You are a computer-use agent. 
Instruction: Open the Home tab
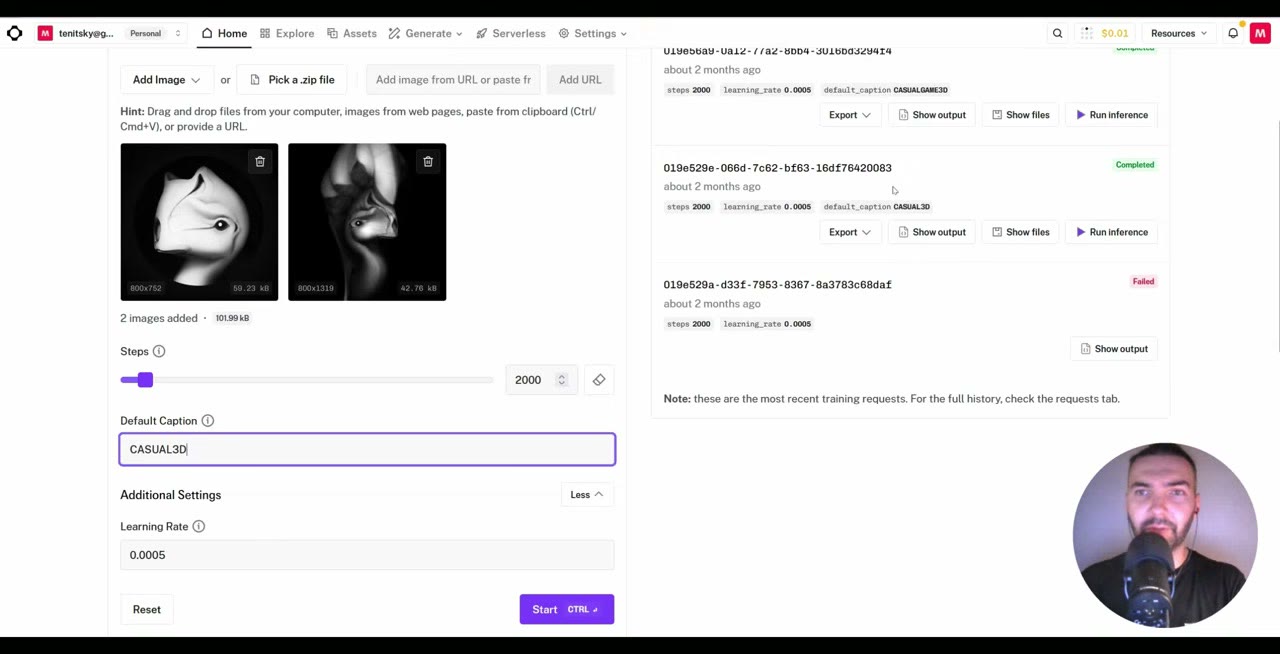pyautogui.click(x=224, y=33)
